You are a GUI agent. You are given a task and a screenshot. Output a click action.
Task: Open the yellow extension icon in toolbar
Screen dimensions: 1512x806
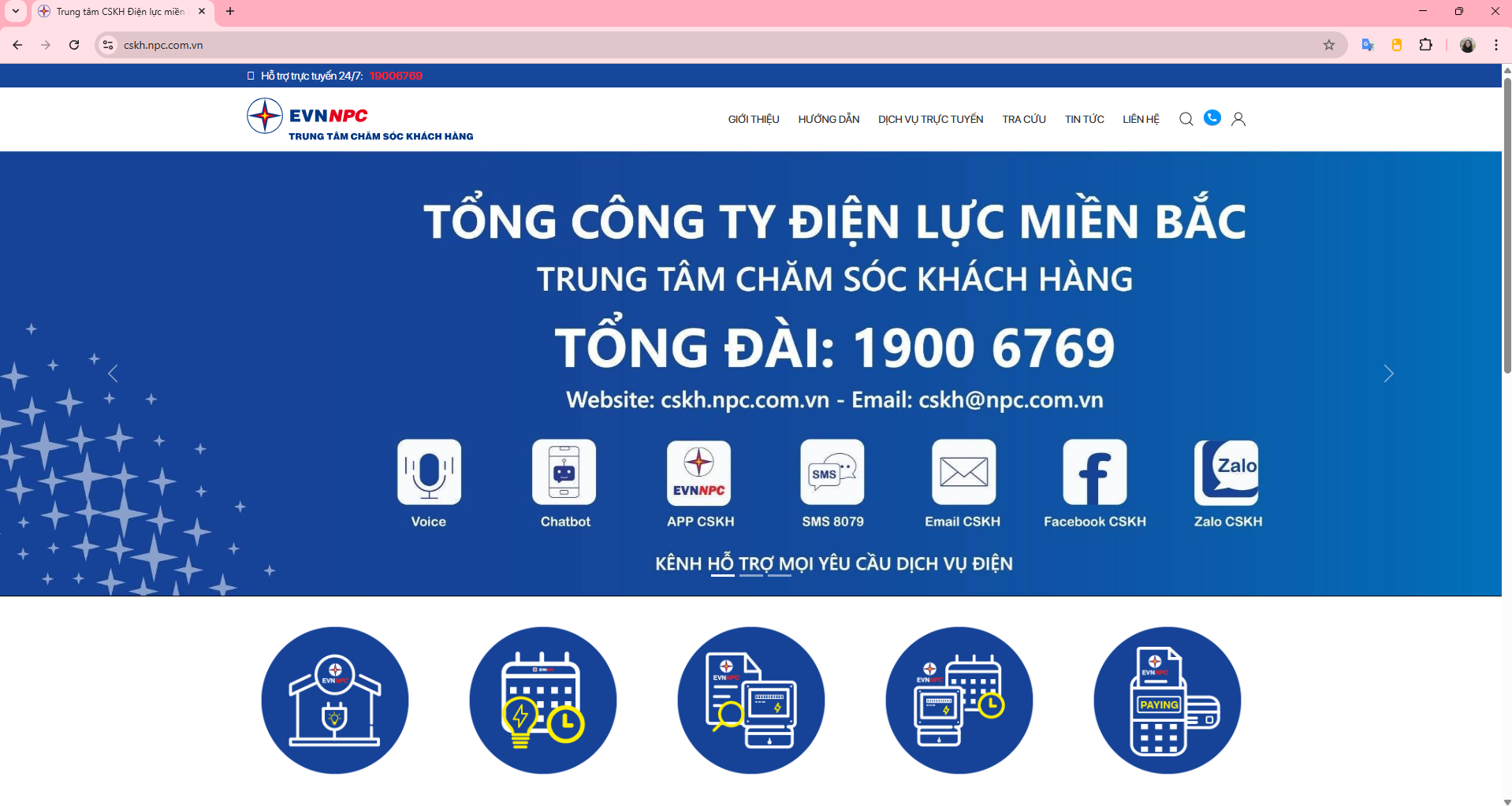tap(1396, 45)
